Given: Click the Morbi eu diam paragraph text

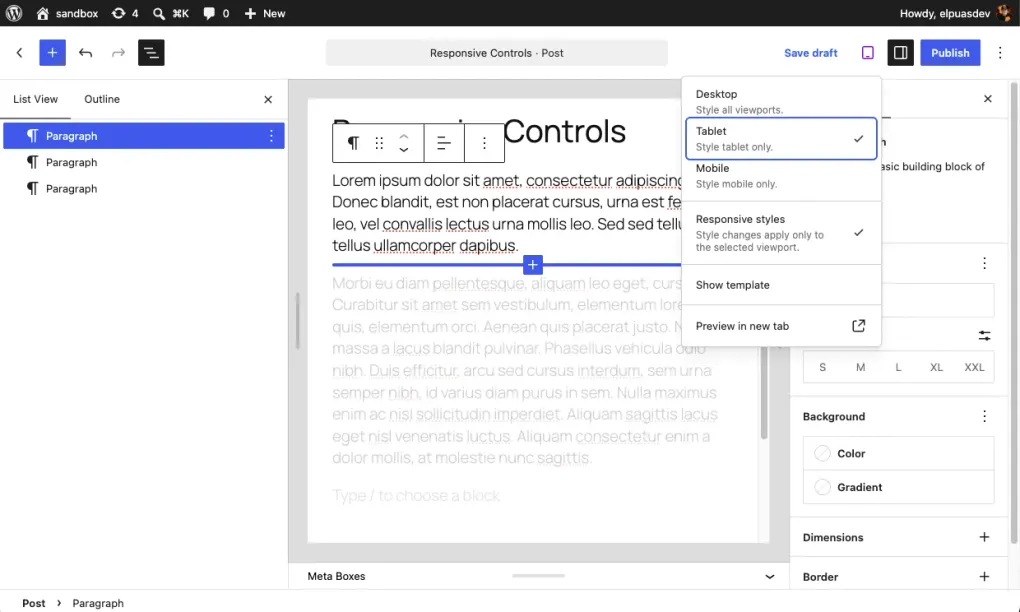Looking at the screenshot, I should pos(525,370).
